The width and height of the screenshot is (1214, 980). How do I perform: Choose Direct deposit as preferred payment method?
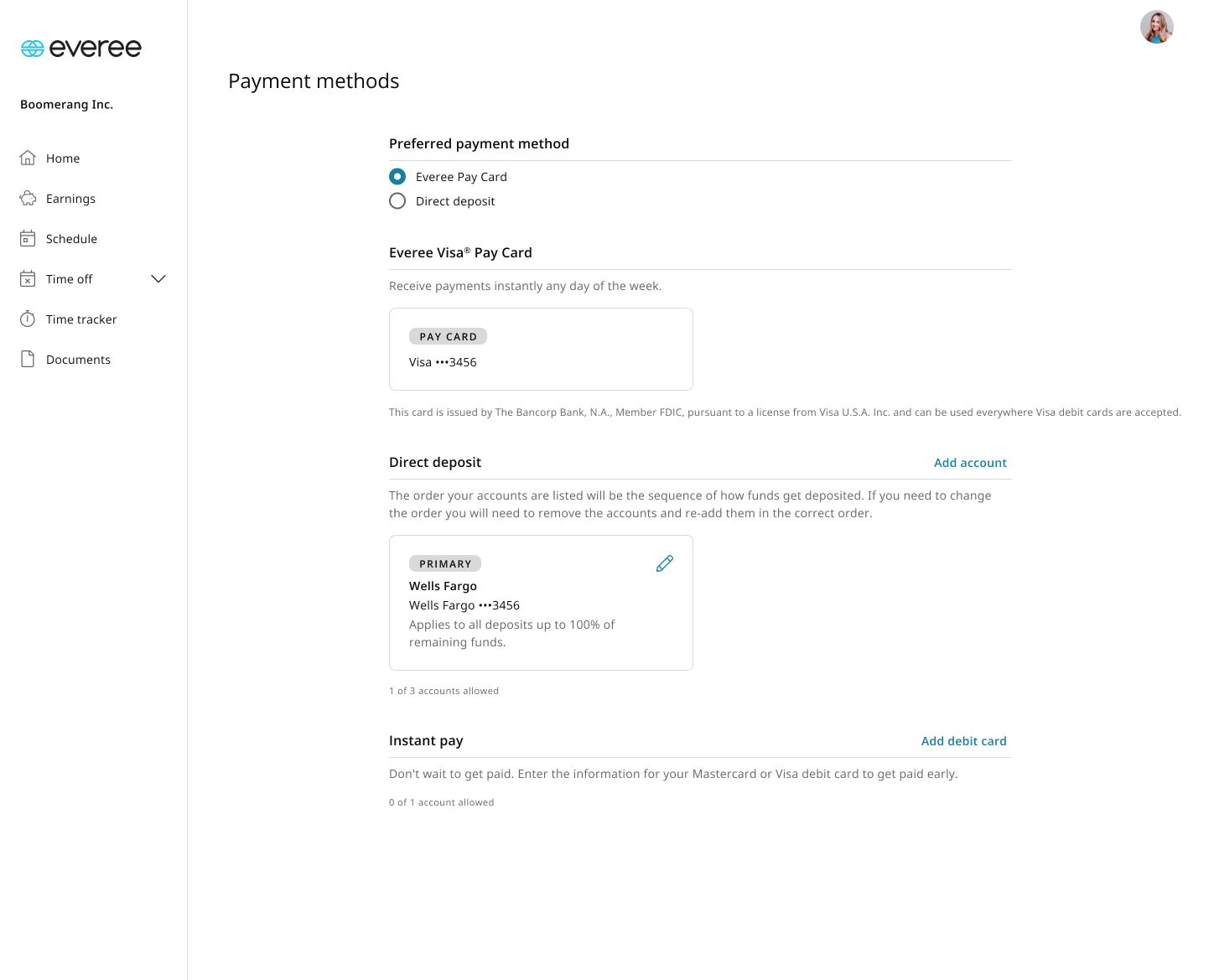point(397,200)
